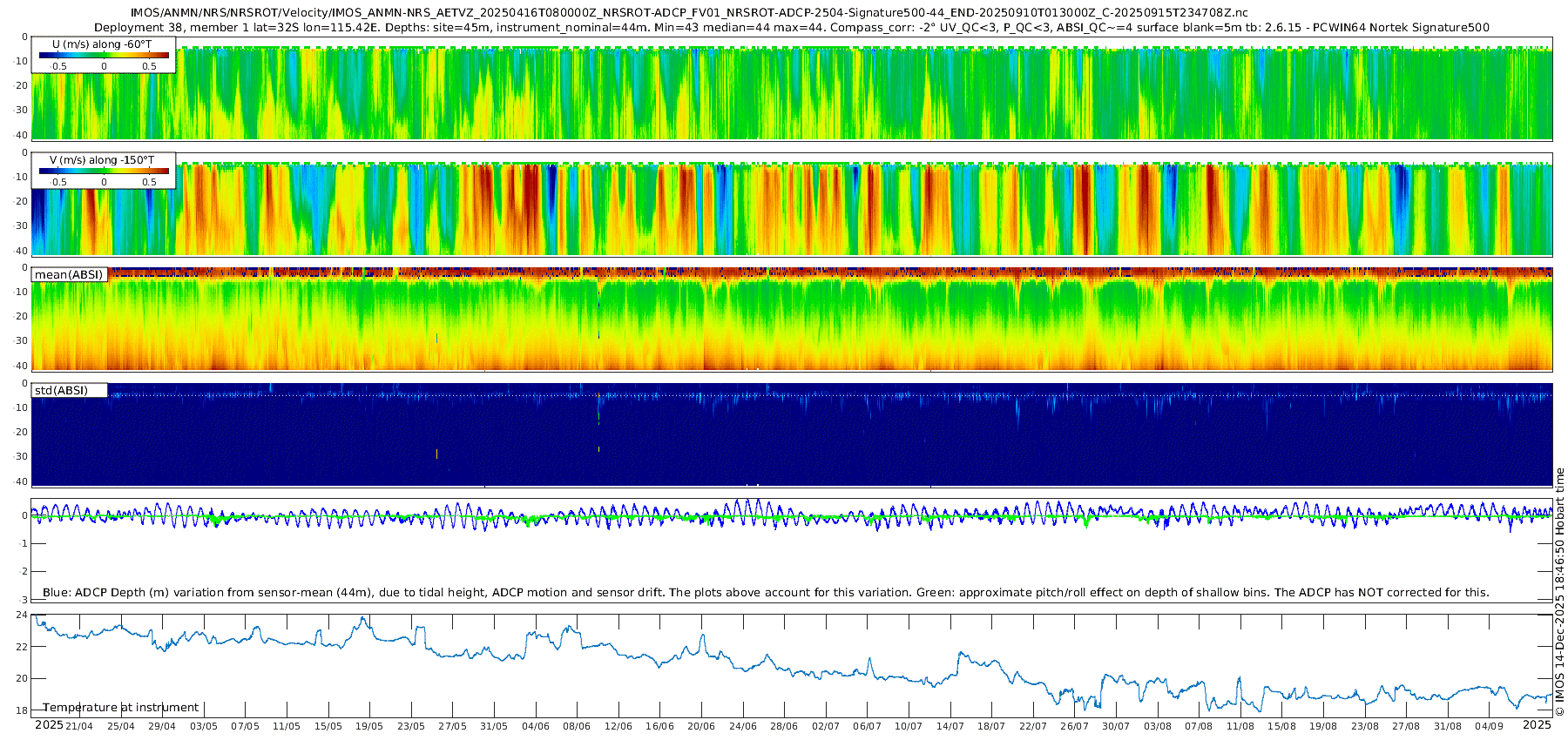Click the 10/07 date tick label

coord(909,726)
